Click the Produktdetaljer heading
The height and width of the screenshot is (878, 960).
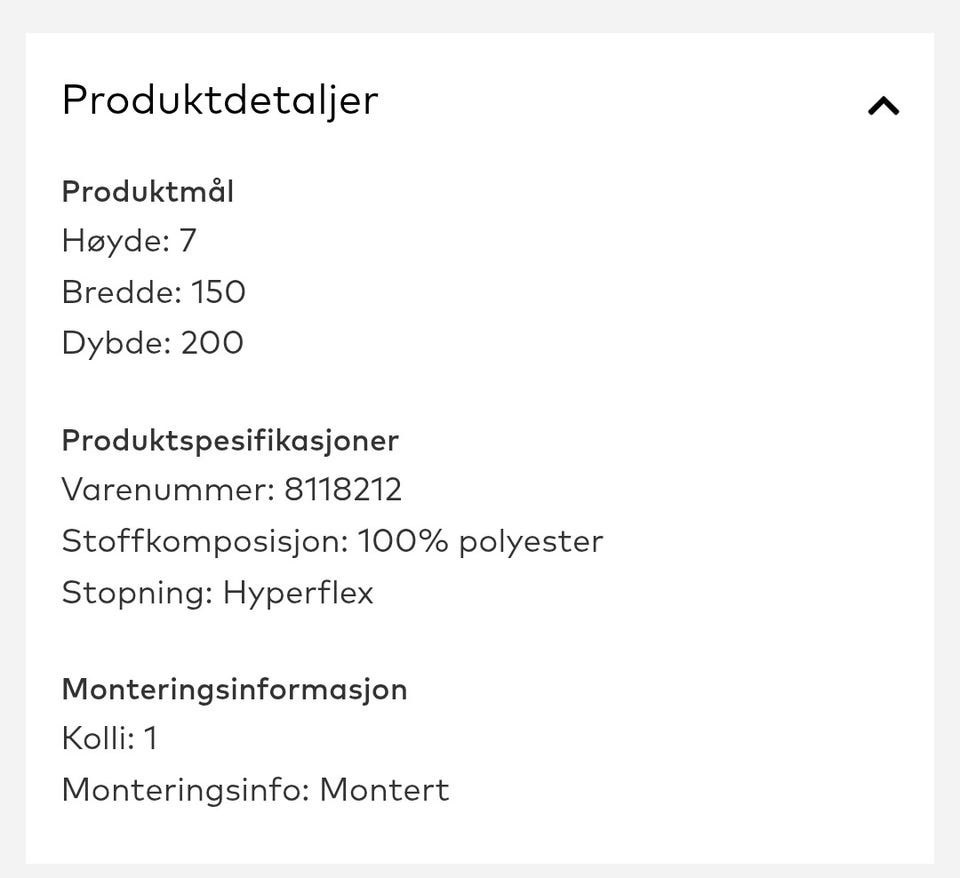[x=220, y=100]
